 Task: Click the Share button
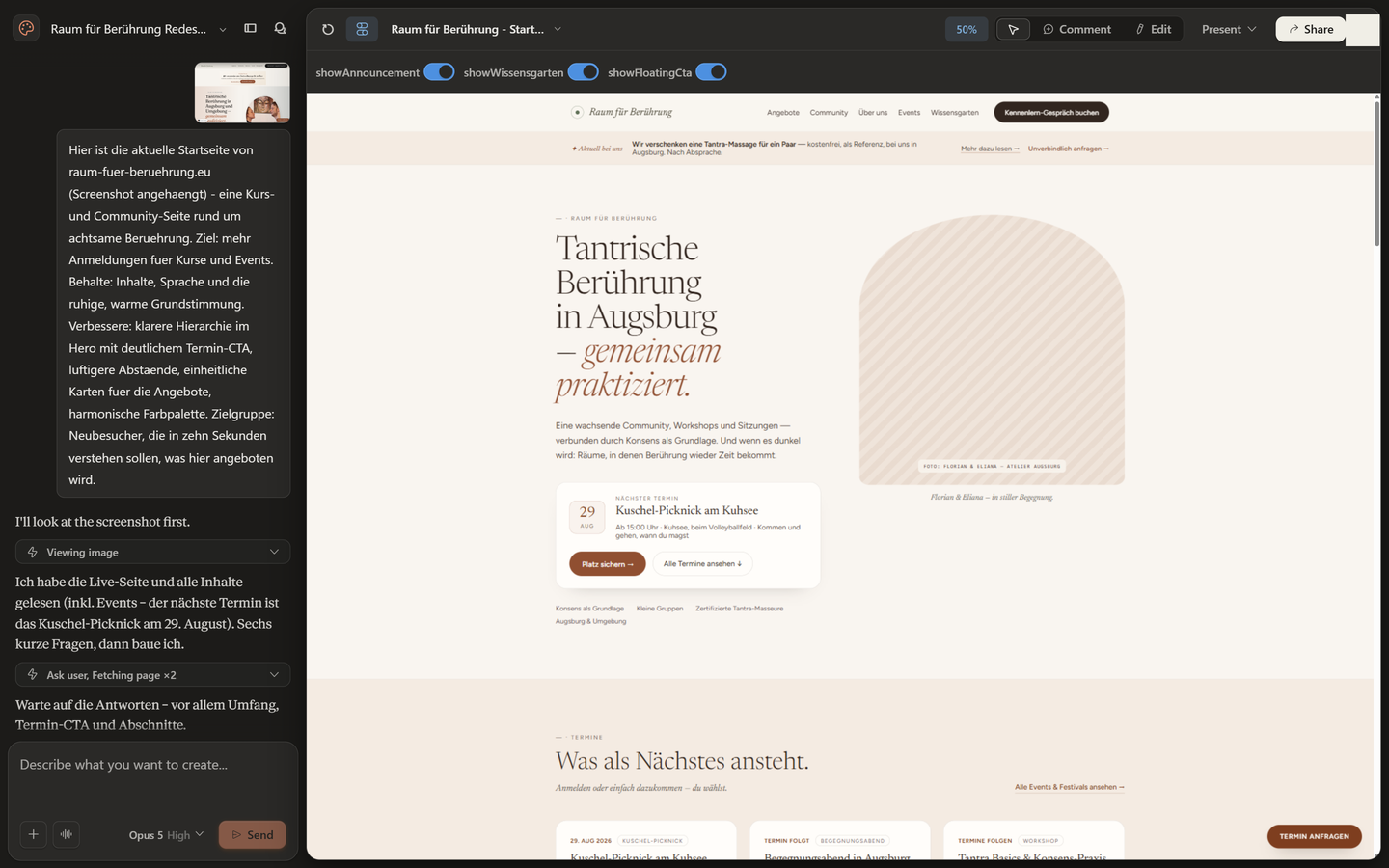(1311, 30)
